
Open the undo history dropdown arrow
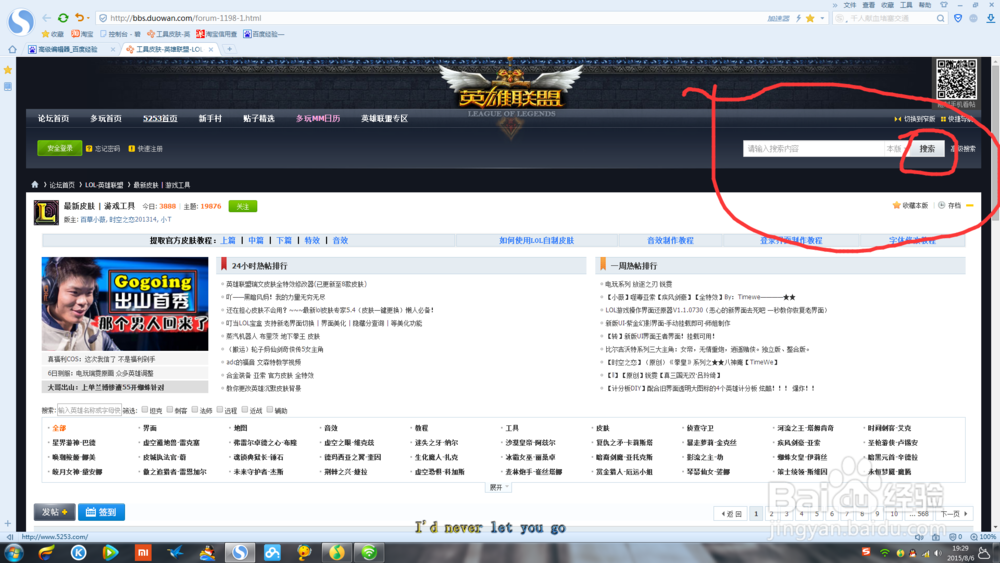point(88,18)
